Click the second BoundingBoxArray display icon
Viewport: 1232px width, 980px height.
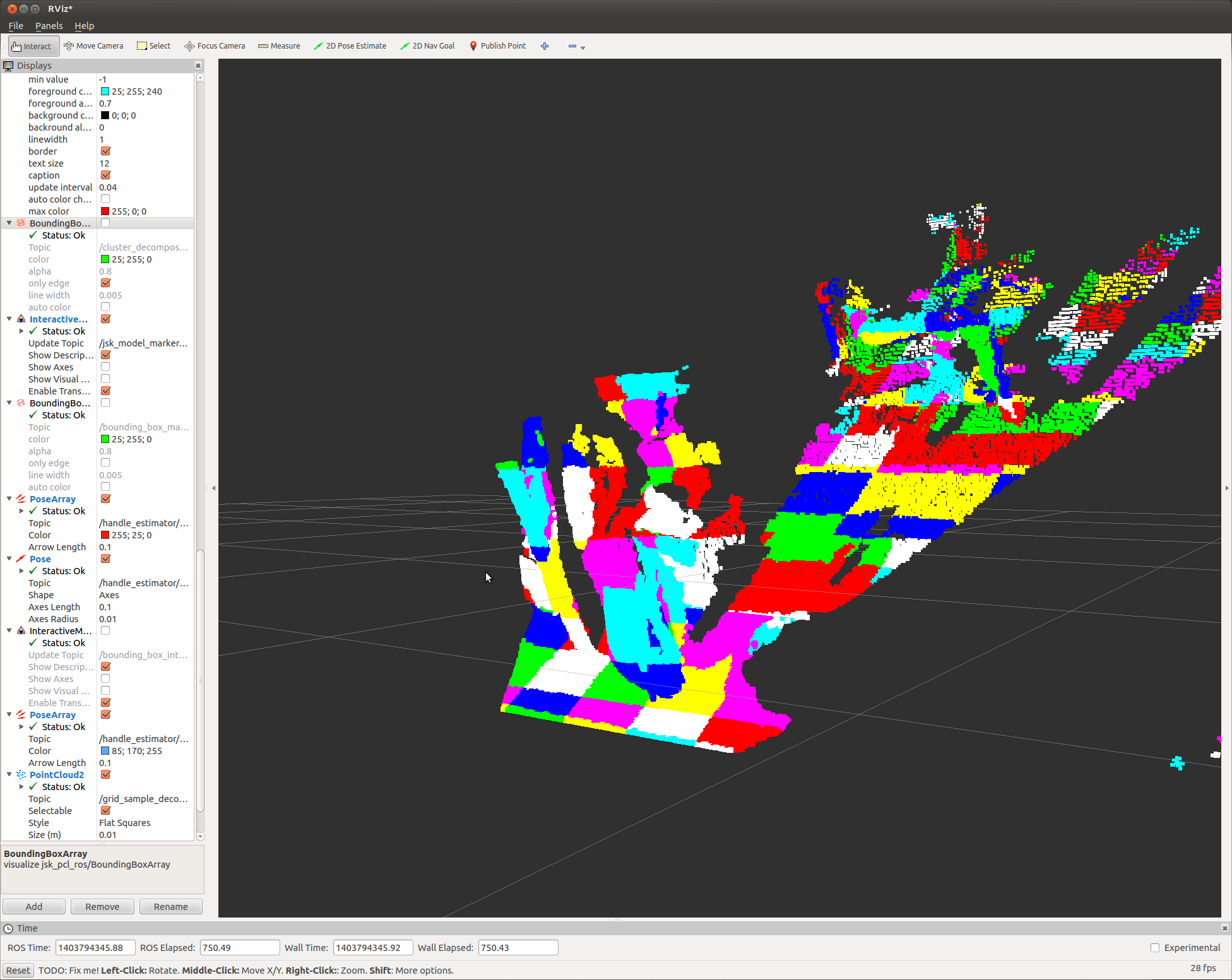click(x=21, y=403)
